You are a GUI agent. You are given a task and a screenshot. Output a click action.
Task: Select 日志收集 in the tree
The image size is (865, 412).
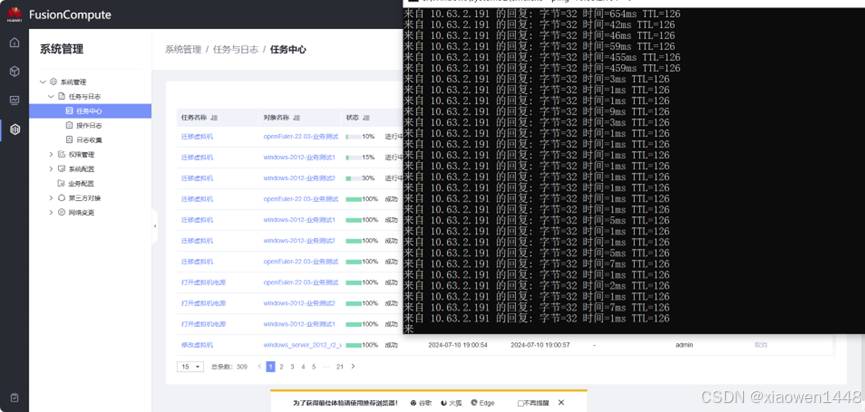[89, 140]
